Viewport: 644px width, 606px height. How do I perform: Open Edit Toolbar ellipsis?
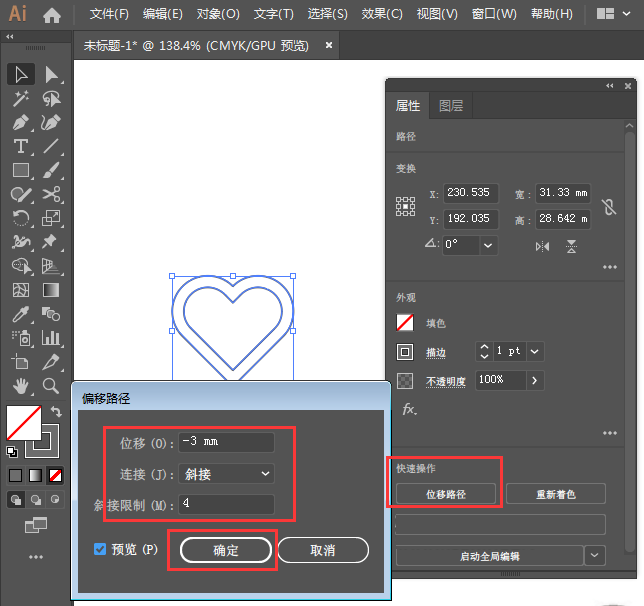(36, 557)
